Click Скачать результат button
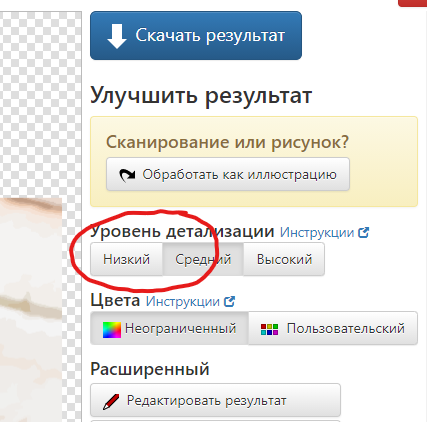The height and width of the screenshot is (422, 427). 196,36
